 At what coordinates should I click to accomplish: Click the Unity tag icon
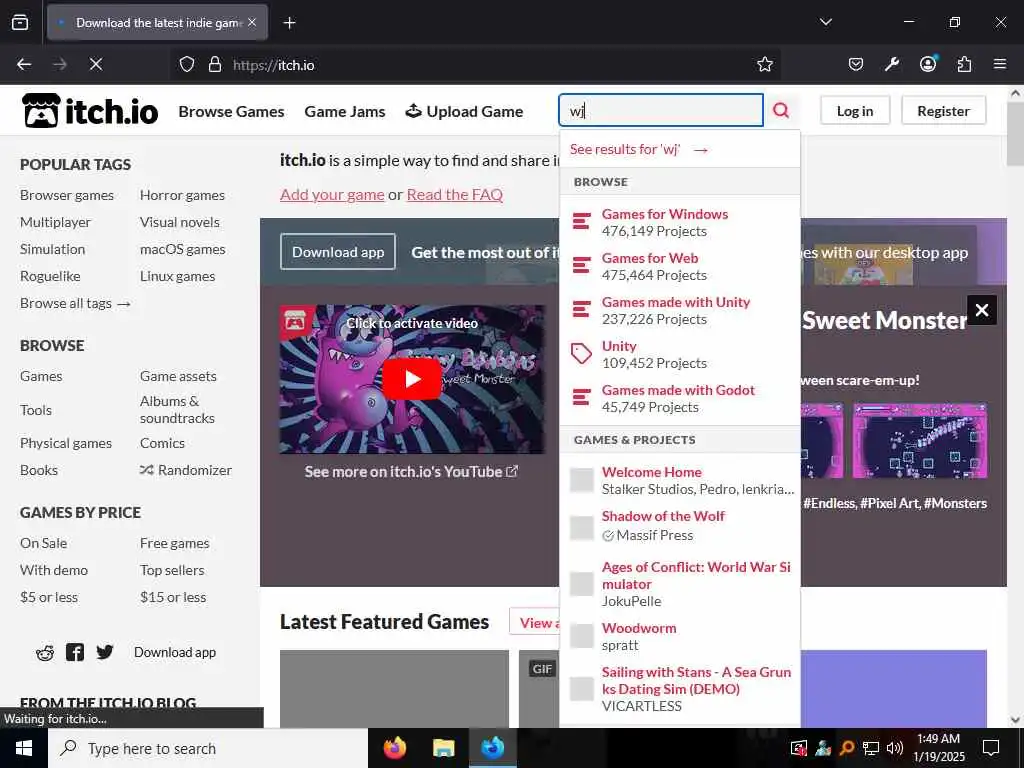tap(581, 353)
